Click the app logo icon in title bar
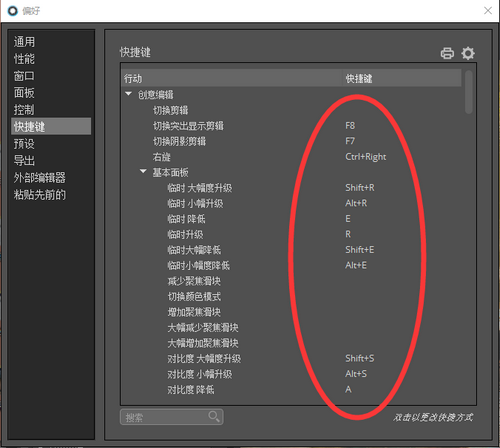The image size is (500, 448). [12, 11]
